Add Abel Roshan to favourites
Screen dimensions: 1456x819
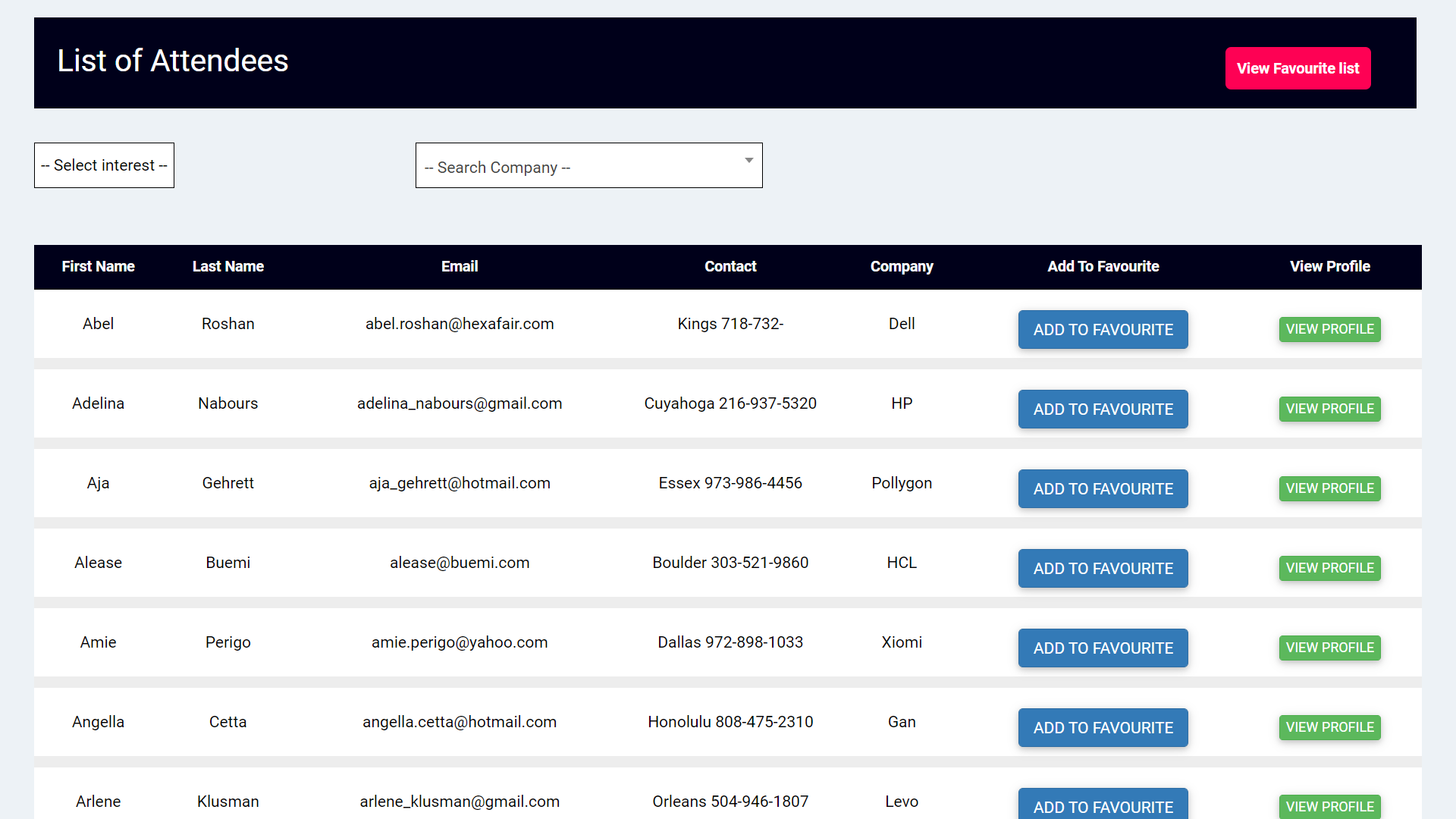pyautogui.click(x=1103, y=329)
